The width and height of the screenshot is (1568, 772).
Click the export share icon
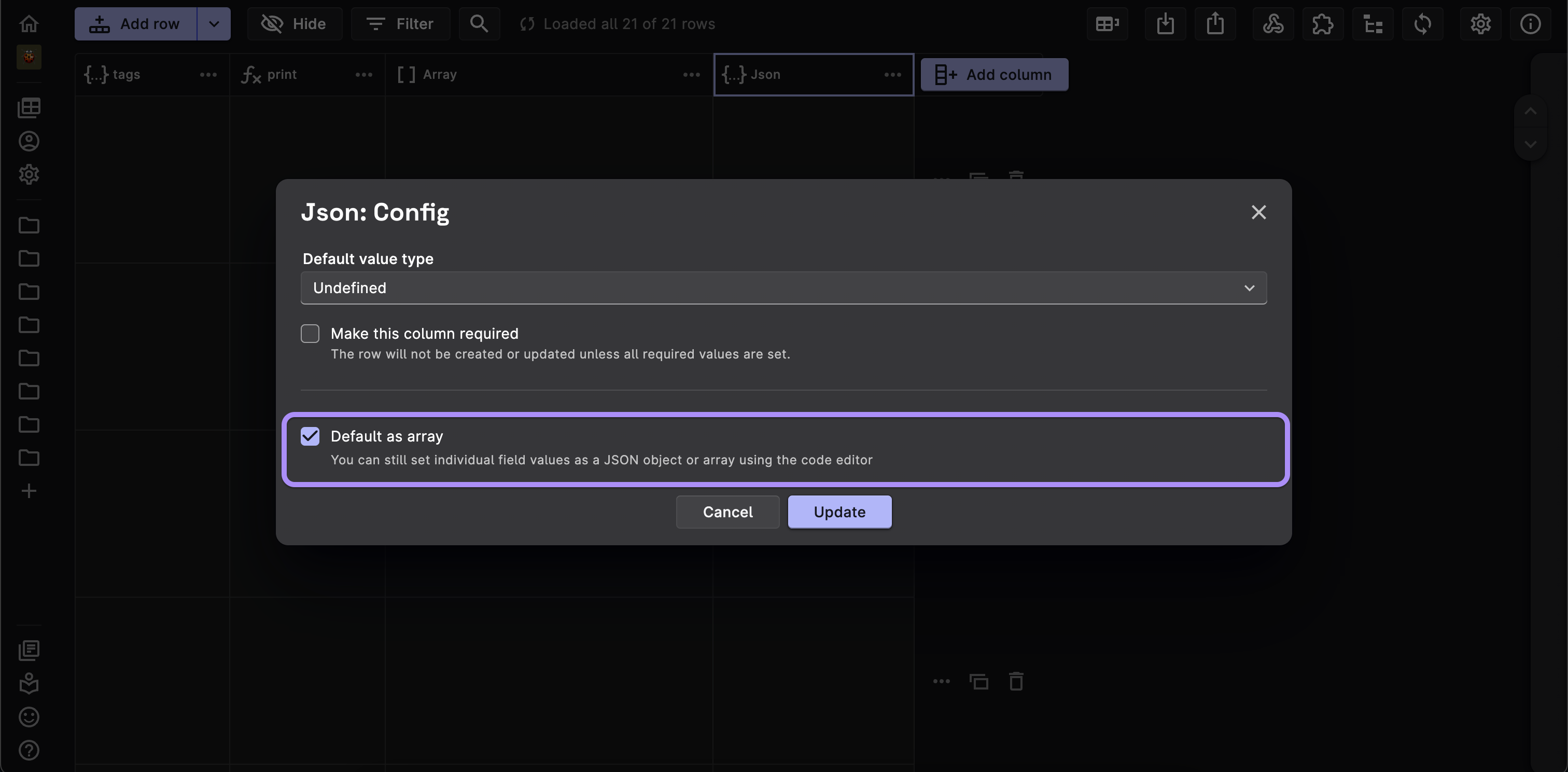pyautogui.click(x=1215, y=24)
